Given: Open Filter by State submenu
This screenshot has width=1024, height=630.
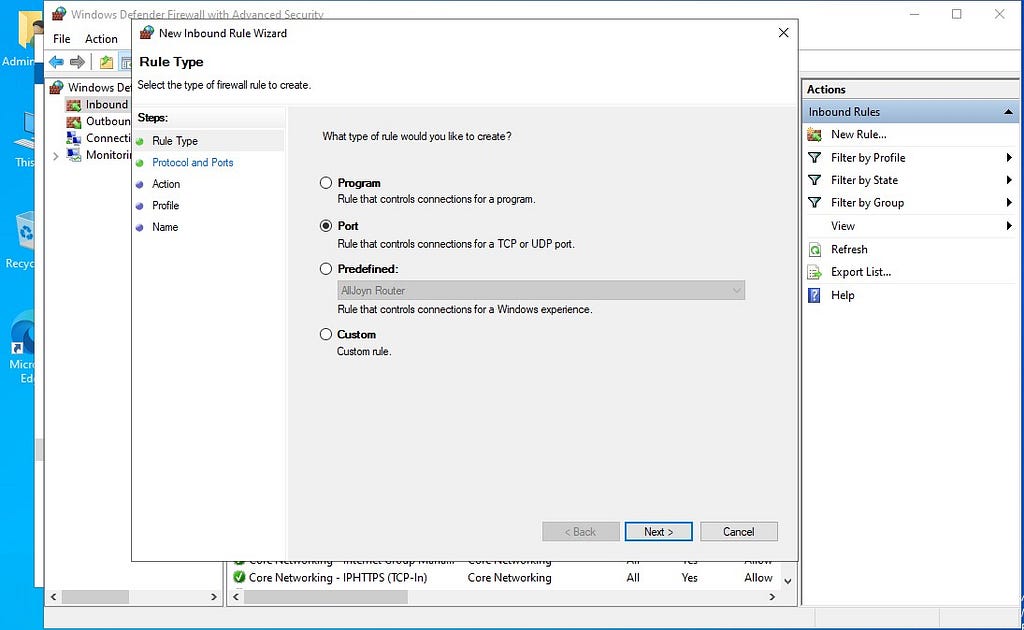Looking at the screenshot, I should click(x=864, y=180).
